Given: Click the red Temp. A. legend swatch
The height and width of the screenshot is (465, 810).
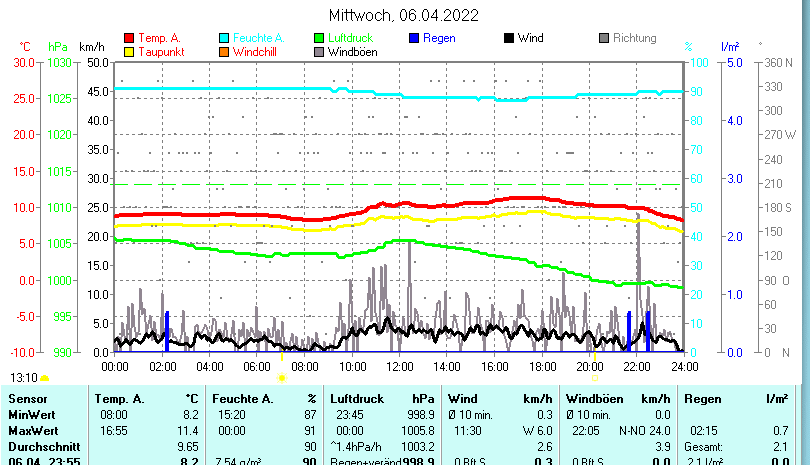Looking at the screenshot, I should point(129,39).
